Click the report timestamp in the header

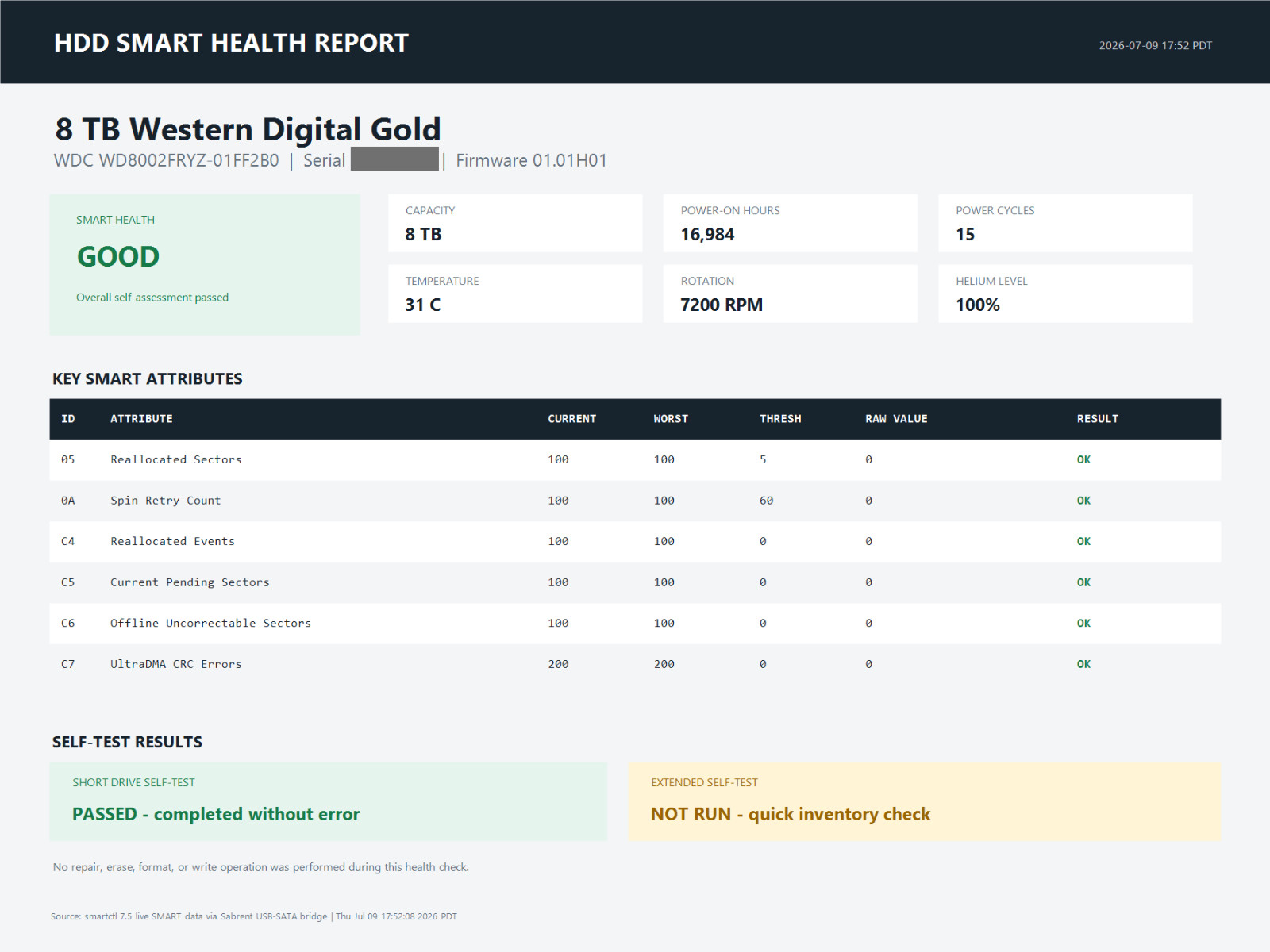click(1155, 45)
